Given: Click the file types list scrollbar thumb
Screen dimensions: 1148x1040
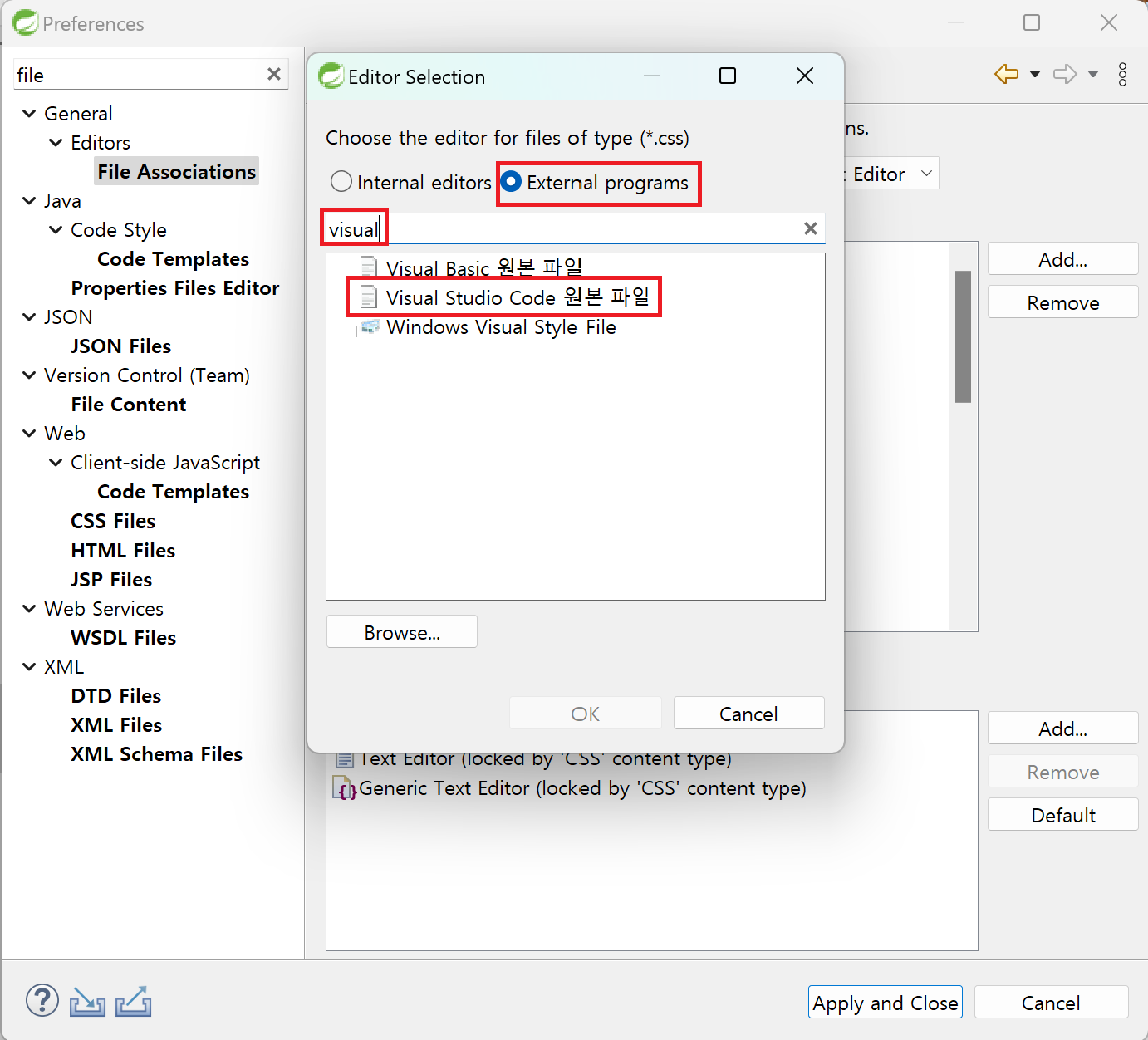Looking at the screenshot, I should point(964,336).
